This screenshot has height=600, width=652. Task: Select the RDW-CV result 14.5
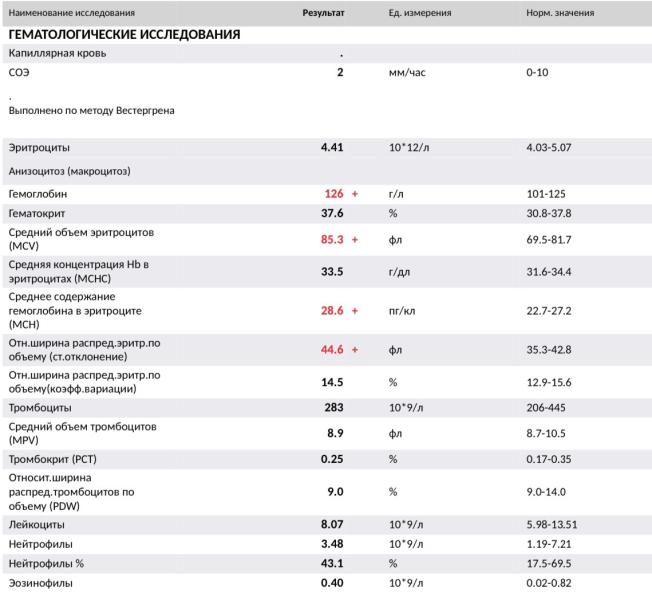click(332, 382)
